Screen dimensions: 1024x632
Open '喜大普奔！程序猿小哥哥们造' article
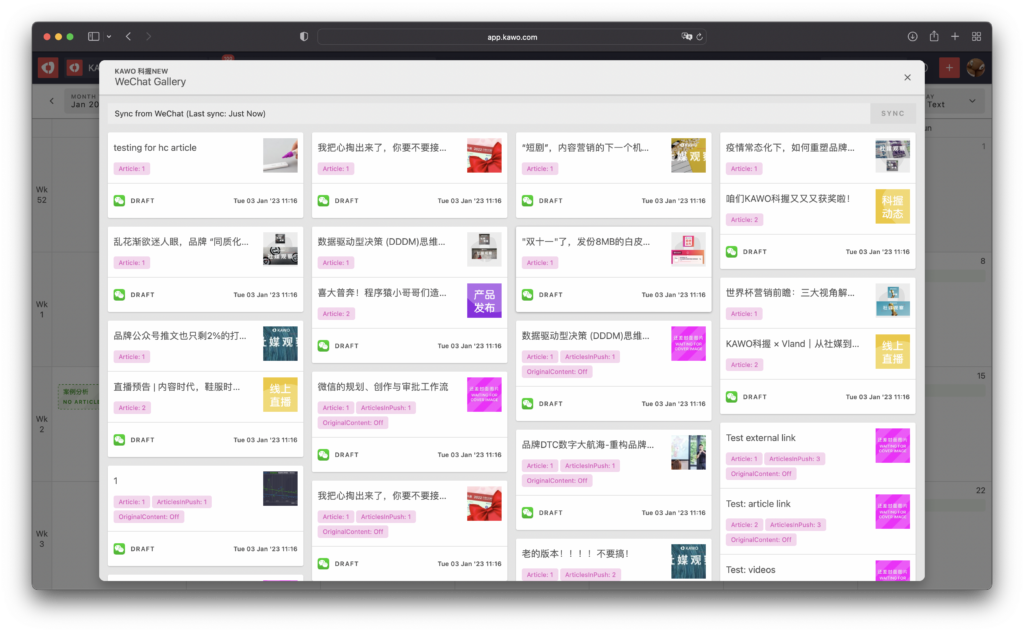click(382, 292)
